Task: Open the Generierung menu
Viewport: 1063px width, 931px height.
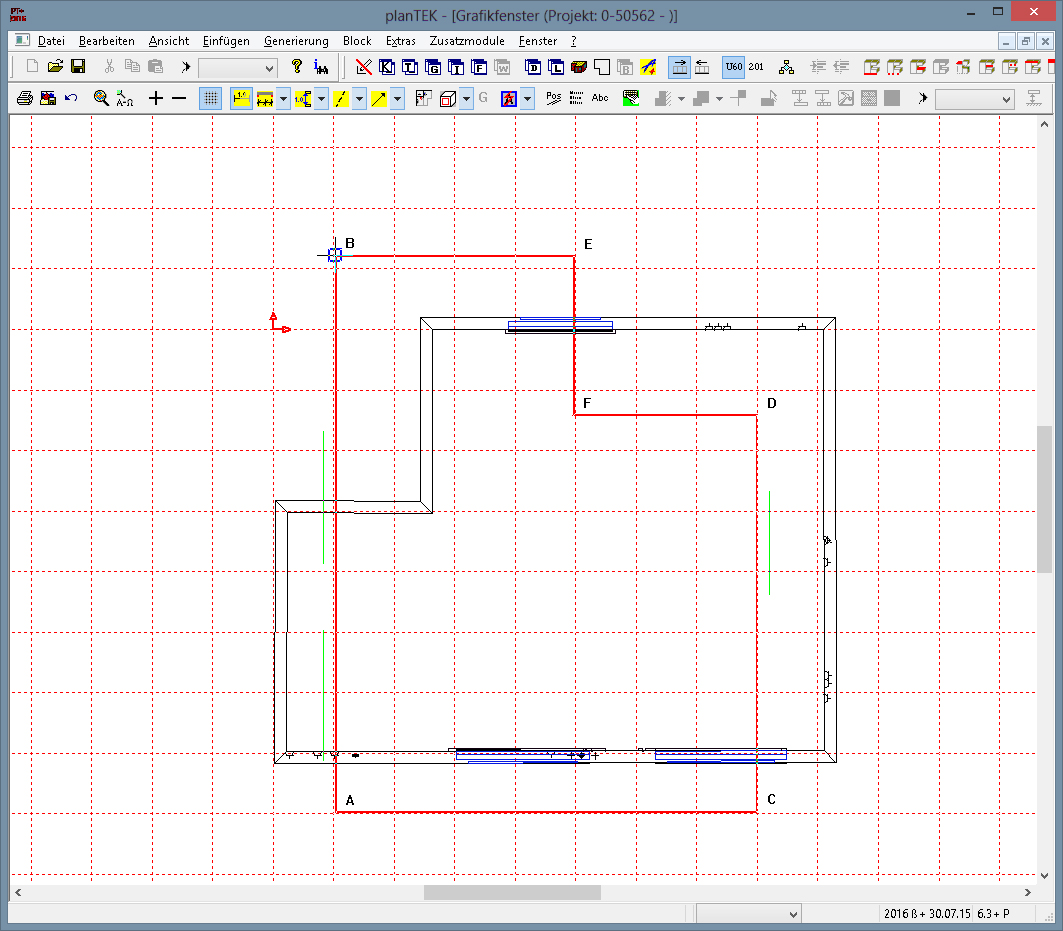Action: [296, 41]
